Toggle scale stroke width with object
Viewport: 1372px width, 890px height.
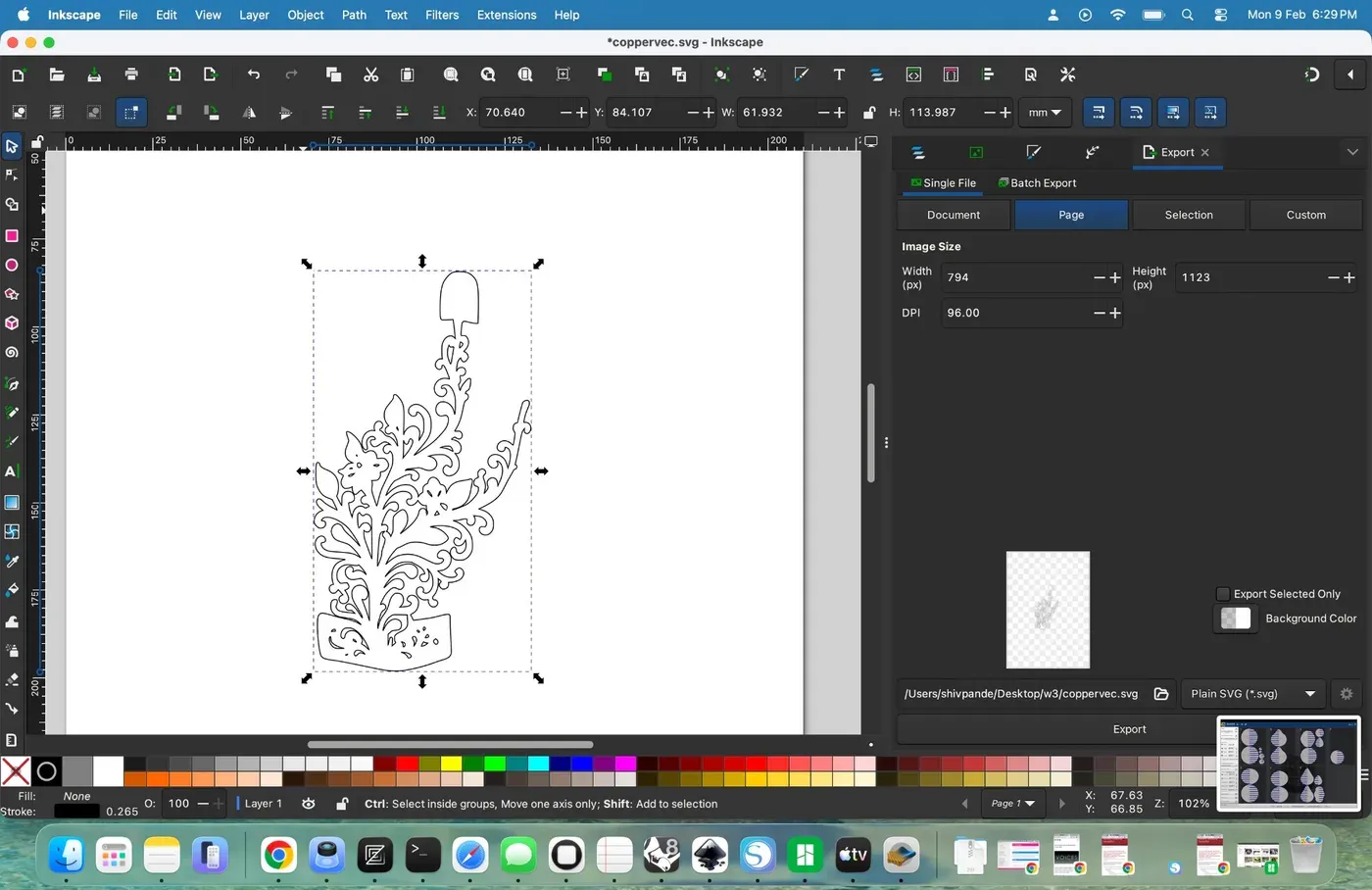pyautogui.click(x=1099, y=113)
